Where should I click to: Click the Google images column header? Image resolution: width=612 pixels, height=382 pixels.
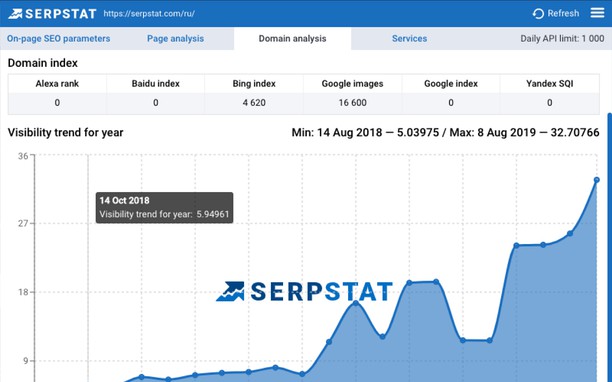352,84
